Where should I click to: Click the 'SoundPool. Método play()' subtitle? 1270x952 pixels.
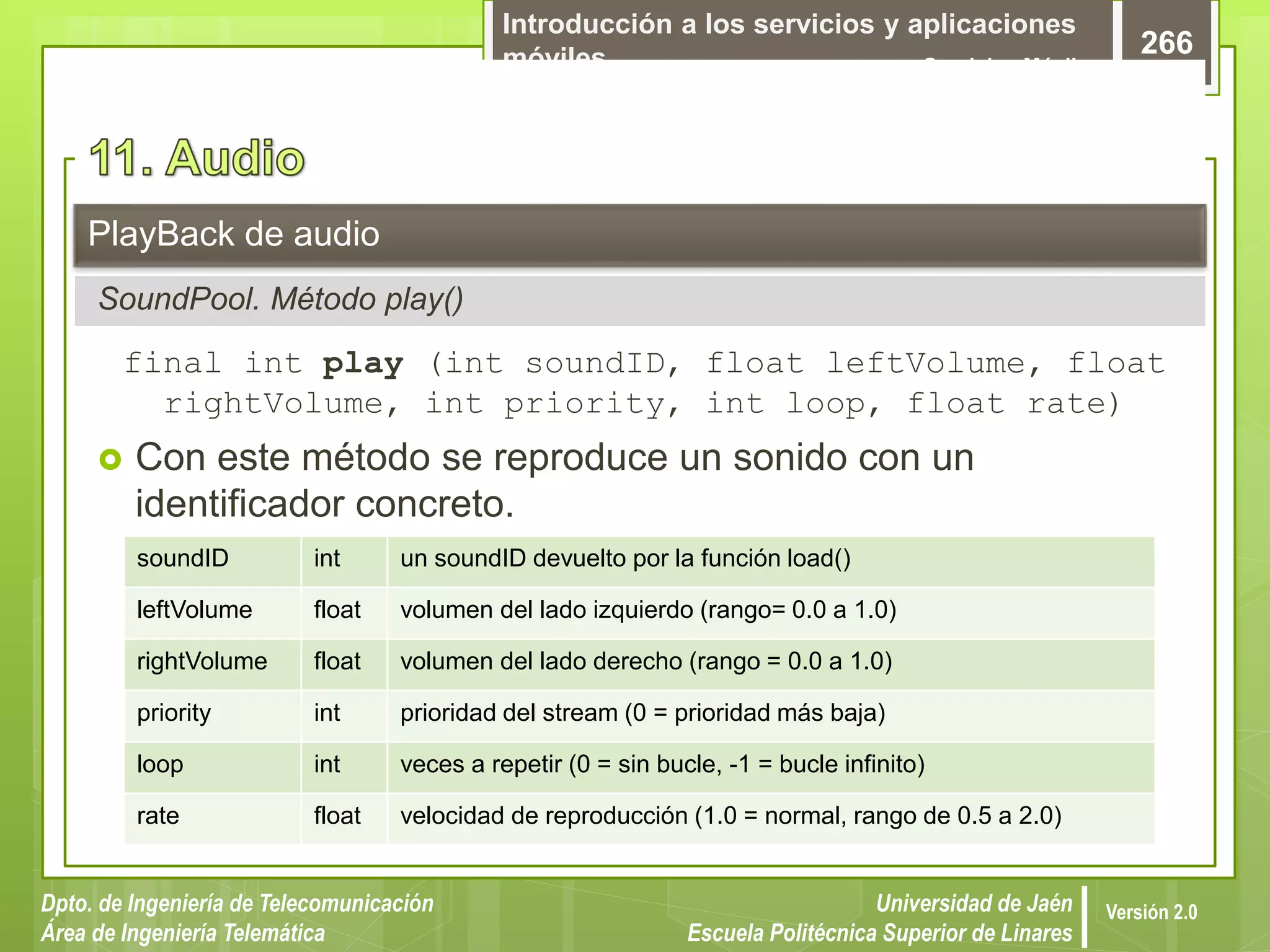click(x=281, y=299)
